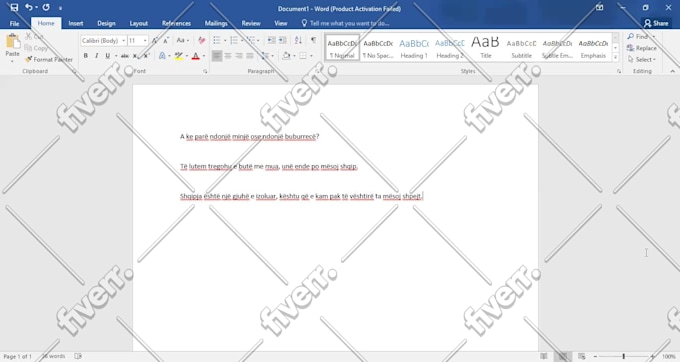
Task: Toggle Underline formatting
Action: (108, 55)
